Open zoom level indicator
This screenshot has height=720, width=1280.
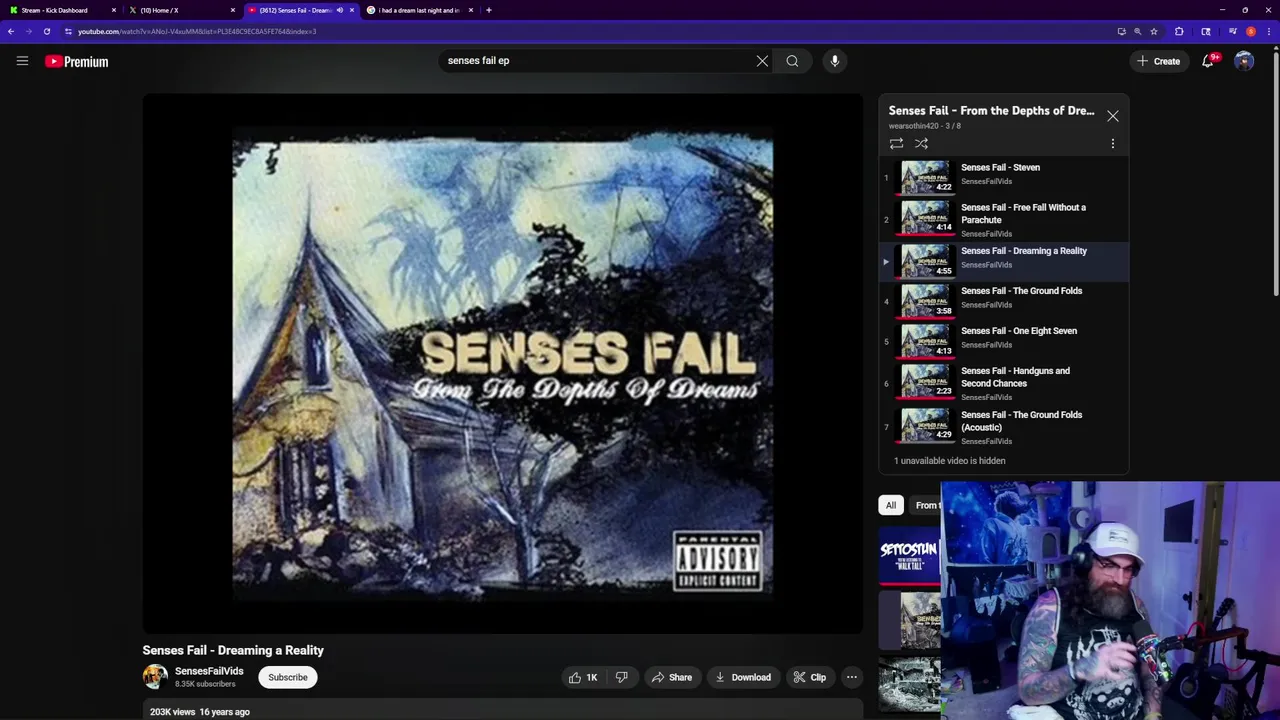coord(1137,31)
